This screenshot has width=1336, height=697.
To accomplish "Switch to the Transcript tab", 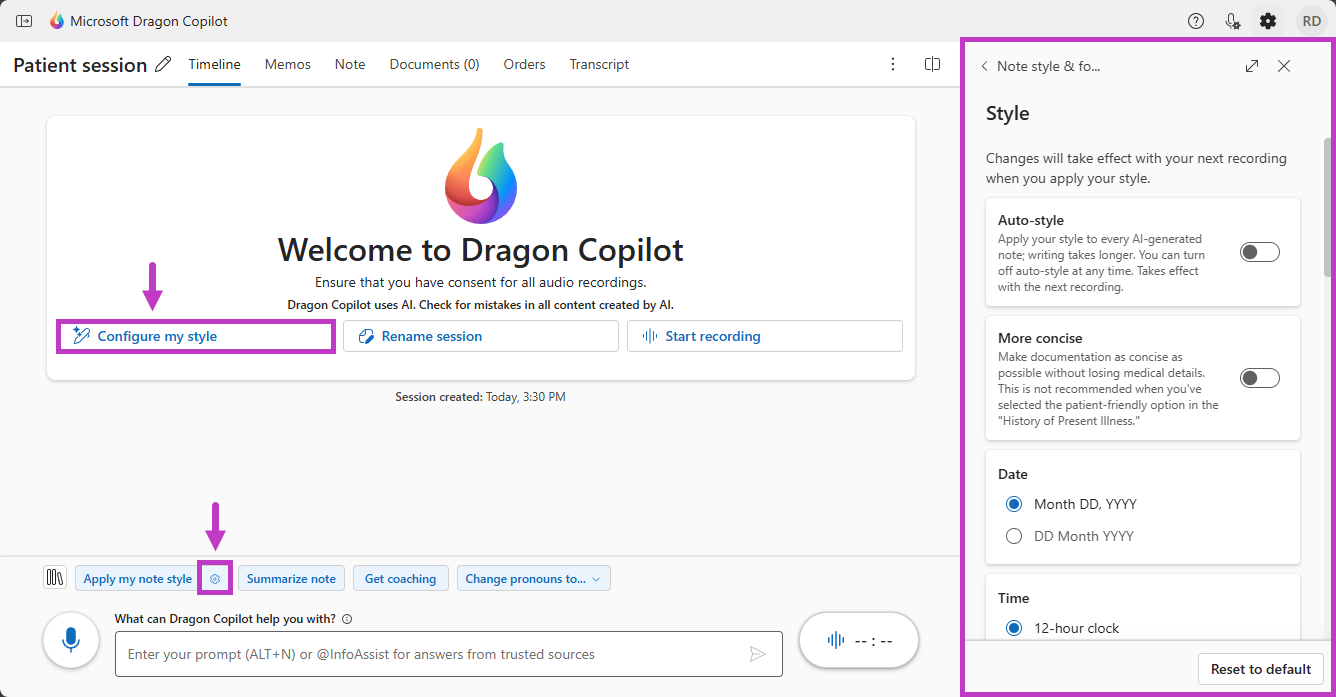I will coord(599,64).
